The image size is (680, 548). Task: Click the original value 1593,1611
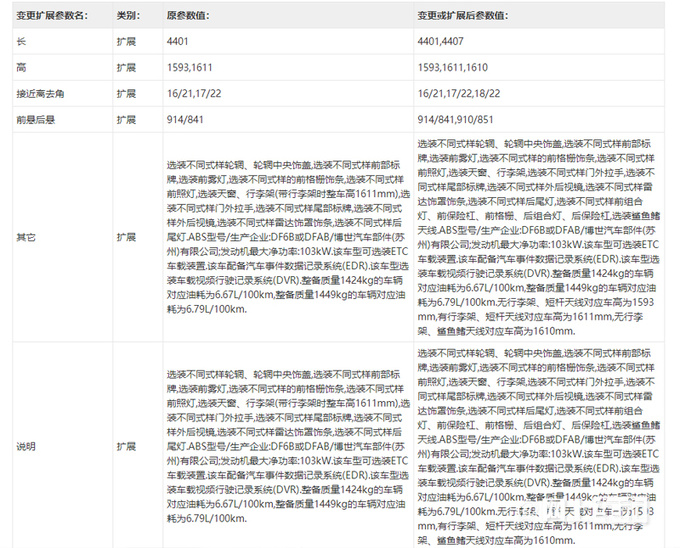tap(190, 68)
